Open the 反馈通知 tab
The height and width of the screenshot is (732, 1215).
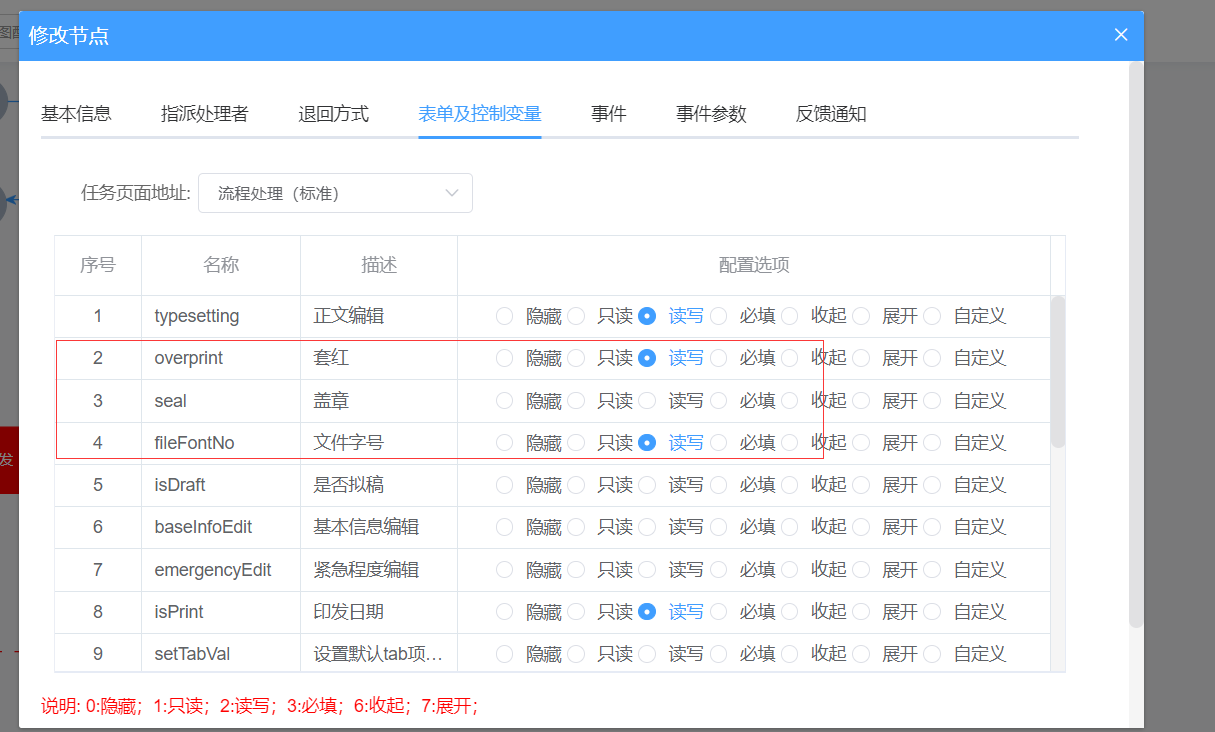[x=831, y=114]
